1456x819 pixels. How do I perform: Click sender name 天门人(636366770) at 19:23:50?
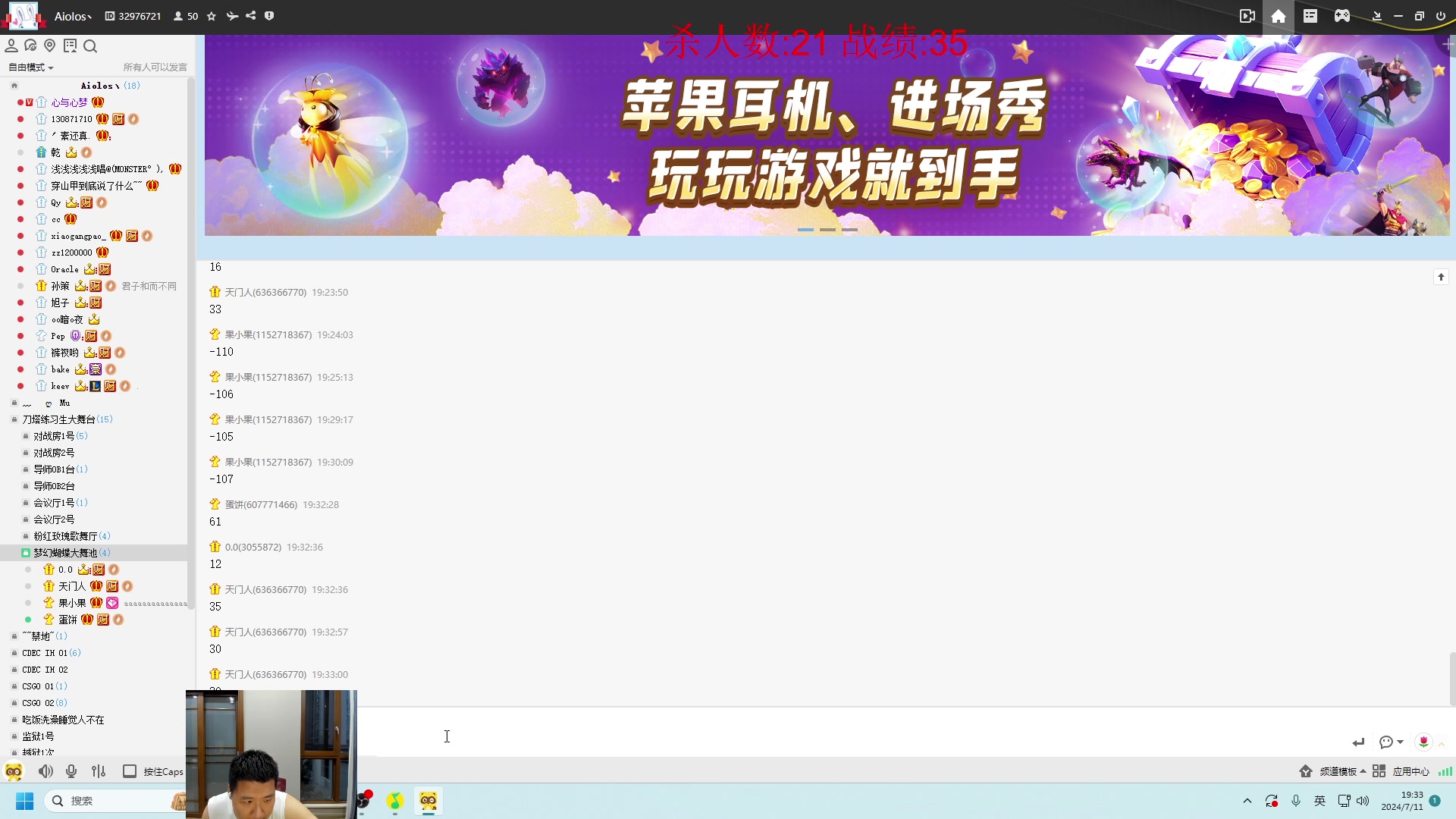265,292
